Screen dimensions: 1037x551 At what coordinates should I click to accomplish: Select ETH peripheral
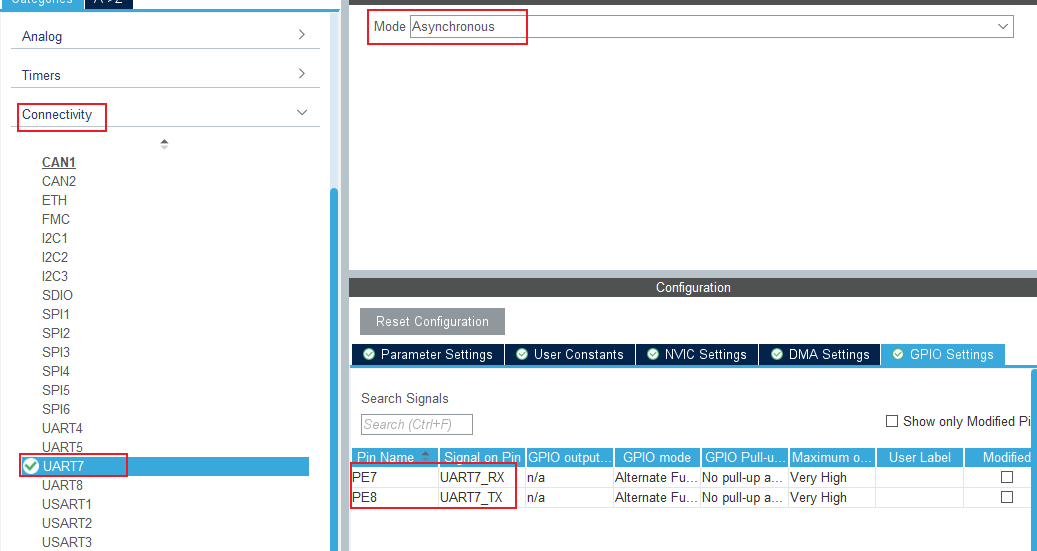[x=54, y=200]
